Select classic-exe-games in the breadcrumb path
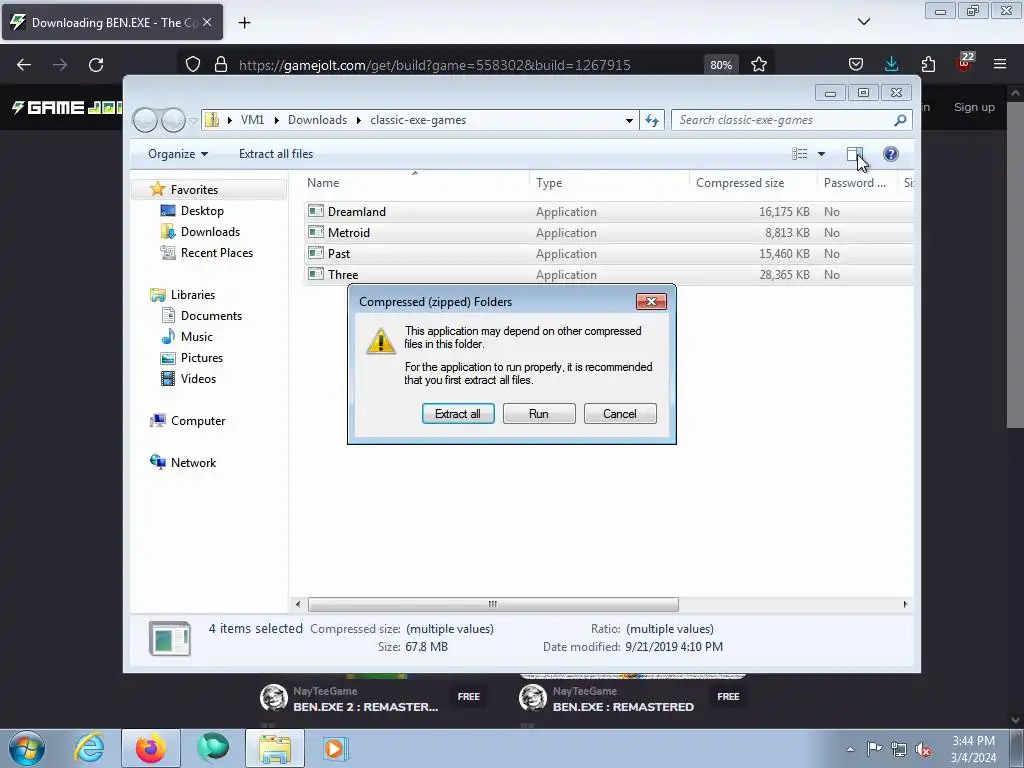The width and height of the screenshot is (1024, 768). (x=418, y=120)
